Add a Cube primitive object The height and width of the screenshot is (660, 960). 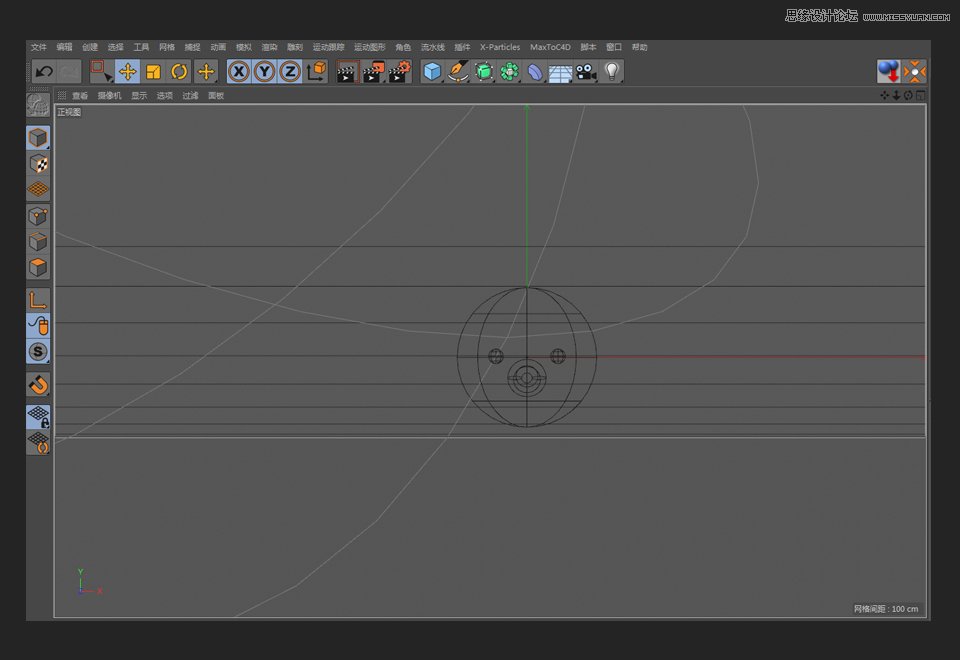pyautogui.click(x=432, y=71)
